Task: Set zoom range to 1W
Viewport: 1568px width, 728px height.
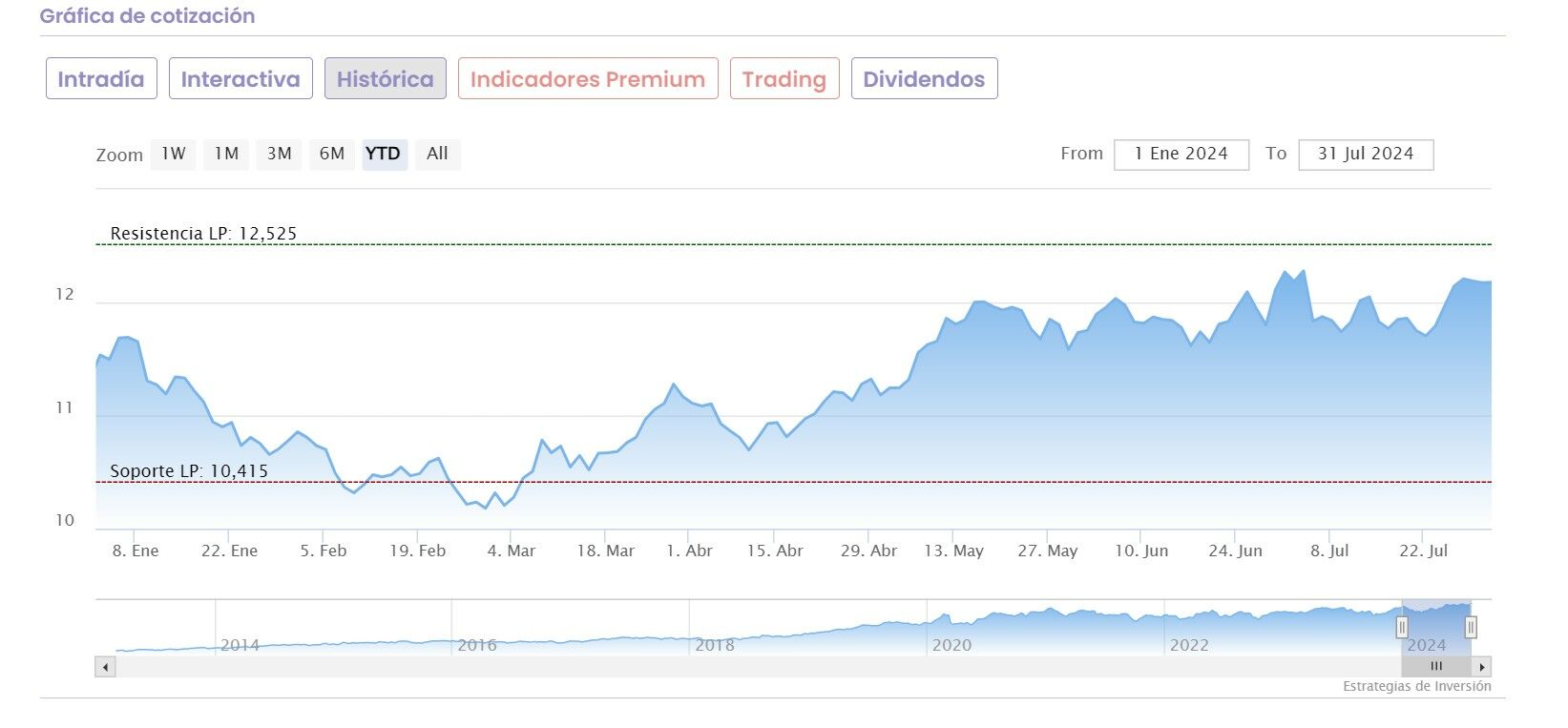Action: [174, 154]
